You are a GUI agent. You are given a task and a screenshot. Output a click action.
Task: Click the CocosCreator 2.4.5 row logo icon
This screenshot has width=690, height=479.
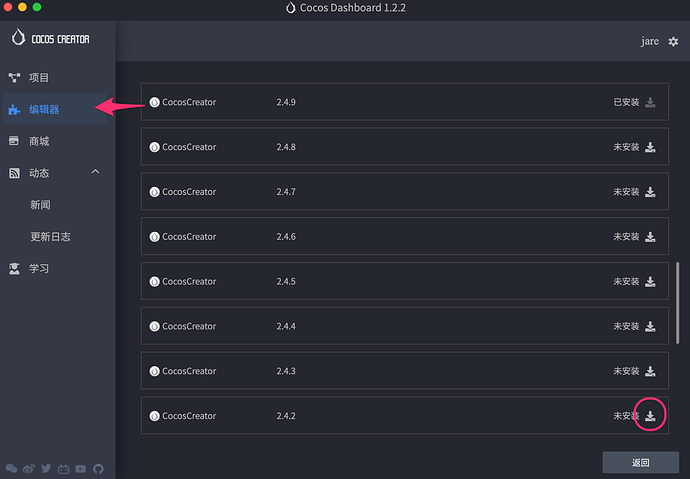[154, 282]
